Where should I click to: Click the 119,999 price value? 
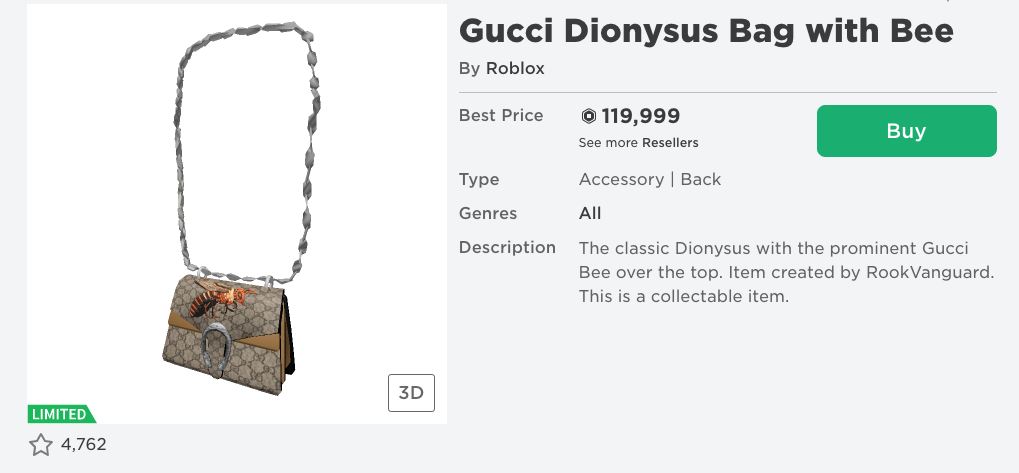641,116
